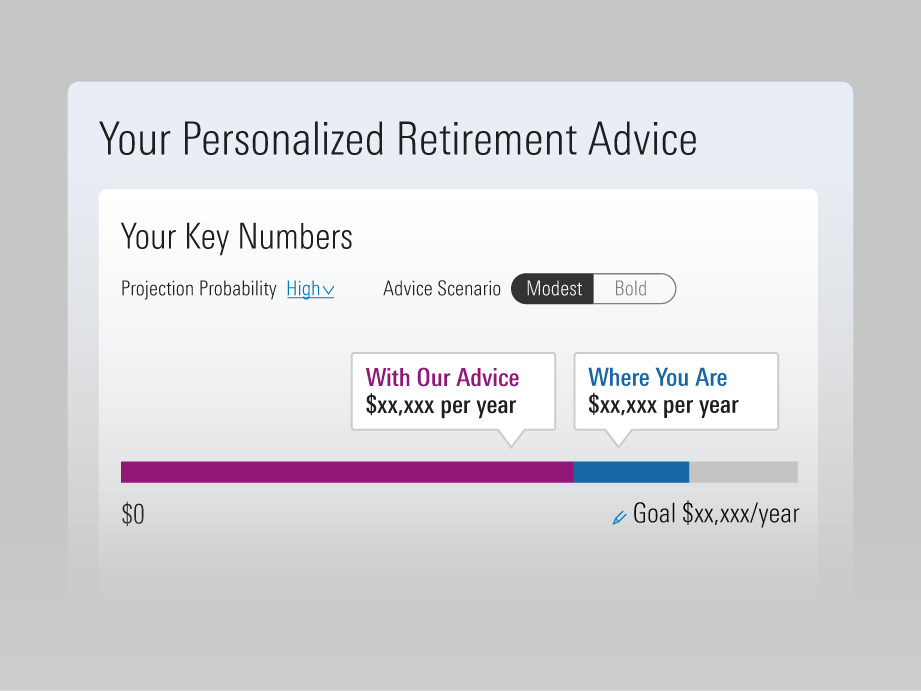Click the With Our Advice callout heading
Image resolution: width=921 pixels, height=691 pixels.
[x=442, y=378]
